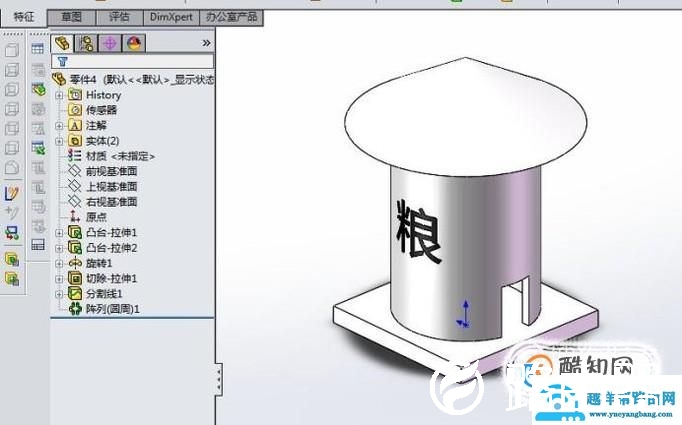Screen dimensions: 682x425
Task: Expand the 旋转1 feature node
Action: (59, 263)
